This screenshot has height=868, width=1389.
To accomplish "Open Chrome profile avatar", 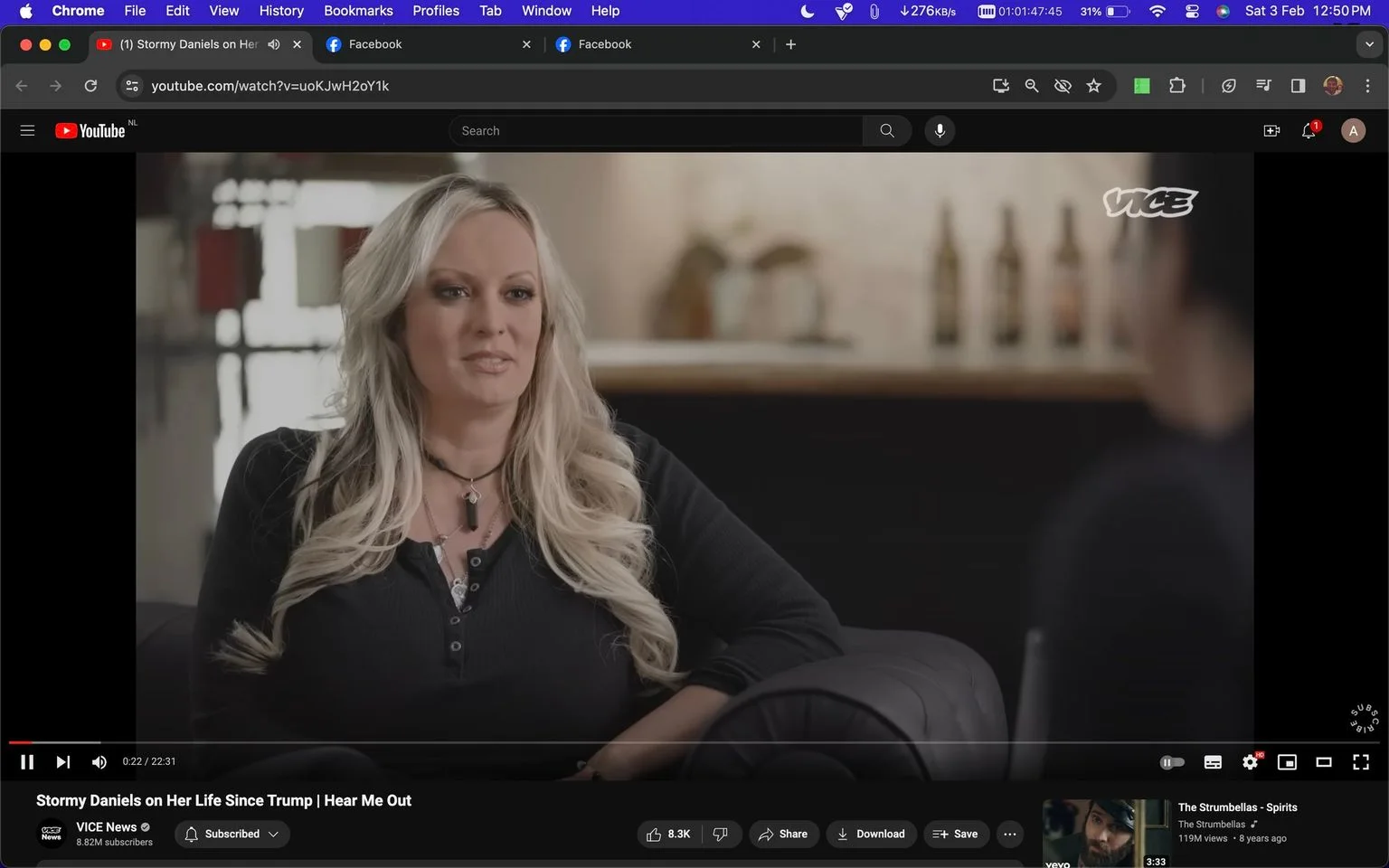I will click(1332, 86).
